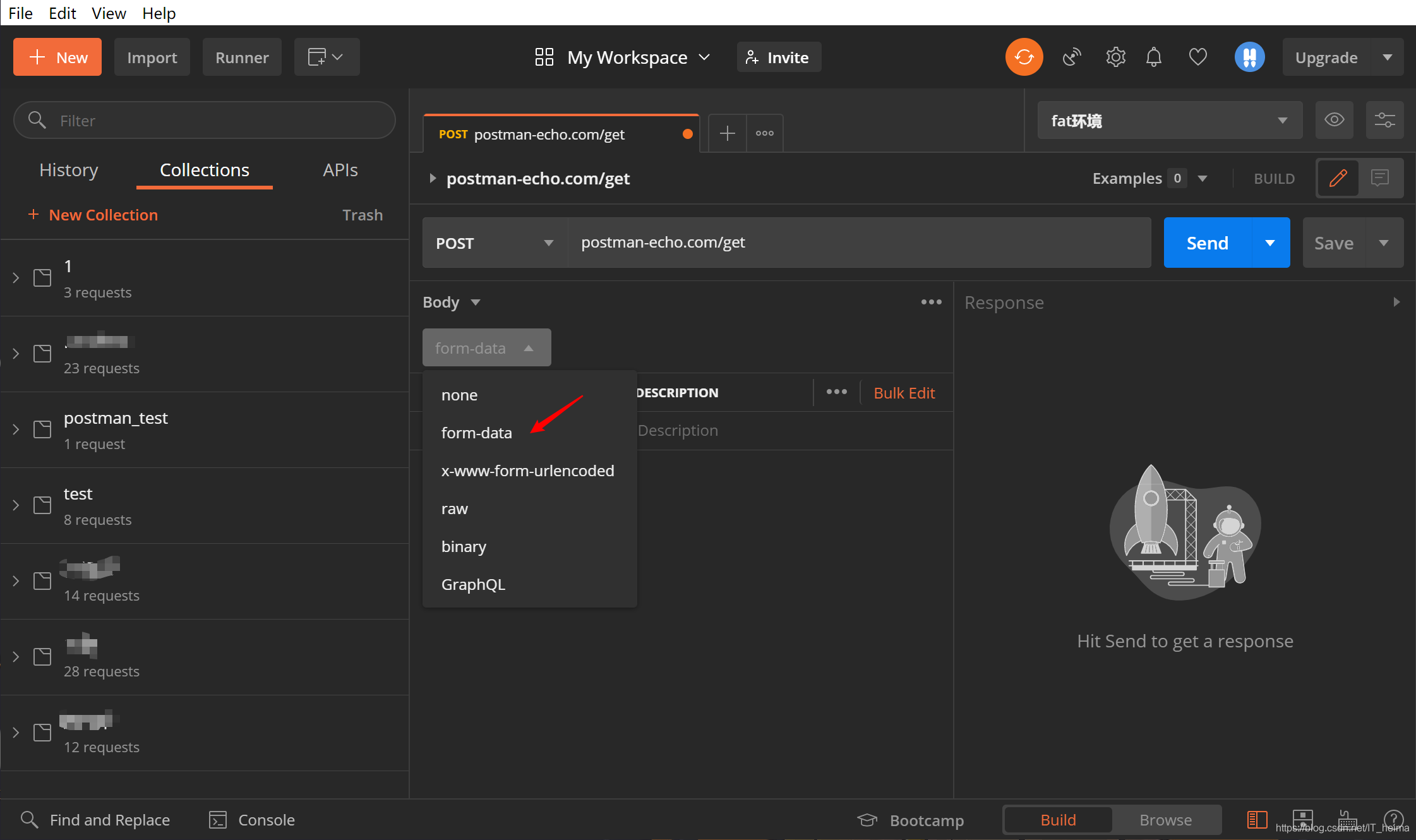Viewport: 1416px width, 840px height.
Task: Open the comments icon beside the pencil
Action: 1381,178
